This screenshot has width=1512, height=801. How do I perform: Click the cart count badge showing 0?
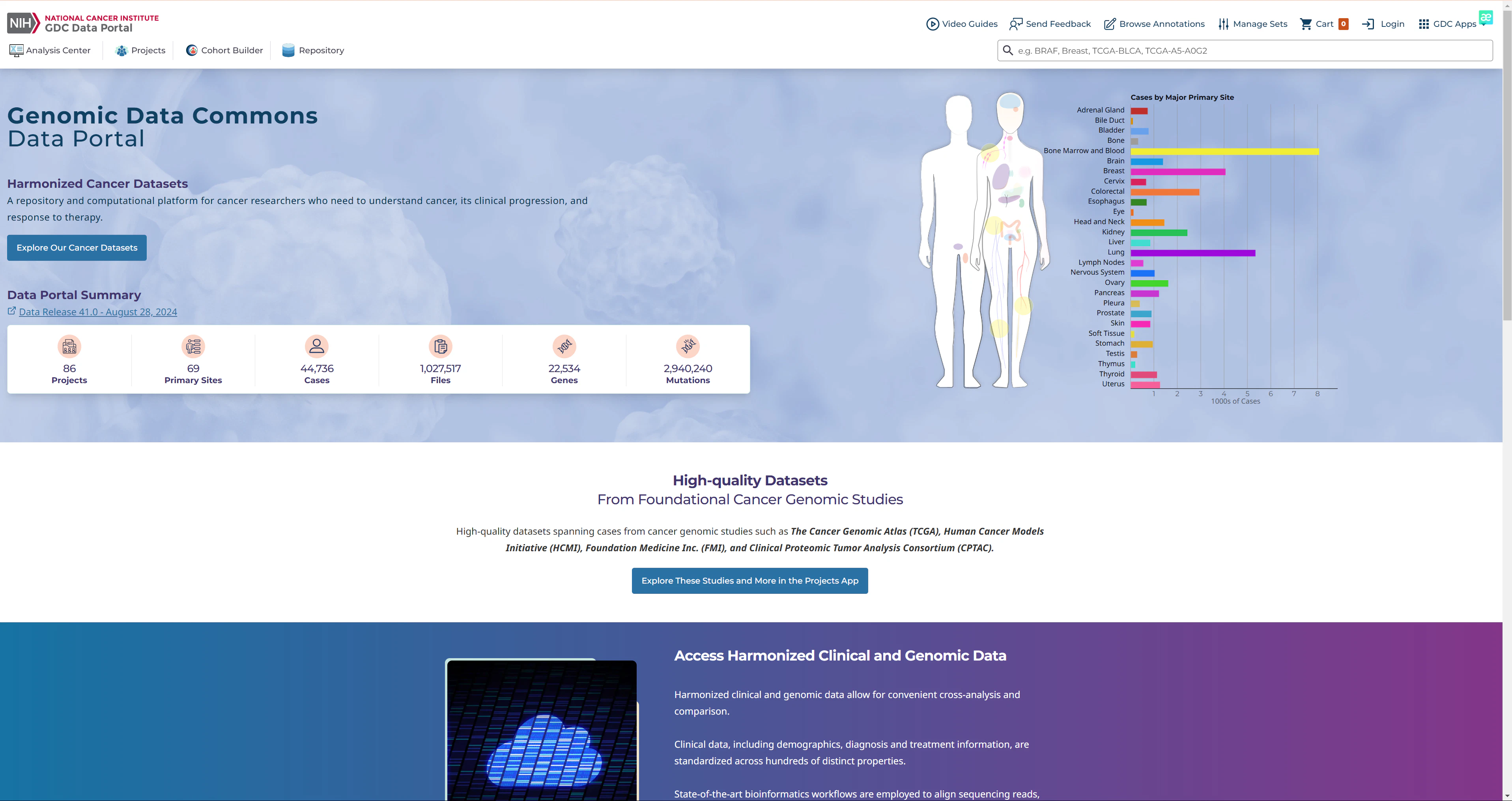(x=1344, y=24)
